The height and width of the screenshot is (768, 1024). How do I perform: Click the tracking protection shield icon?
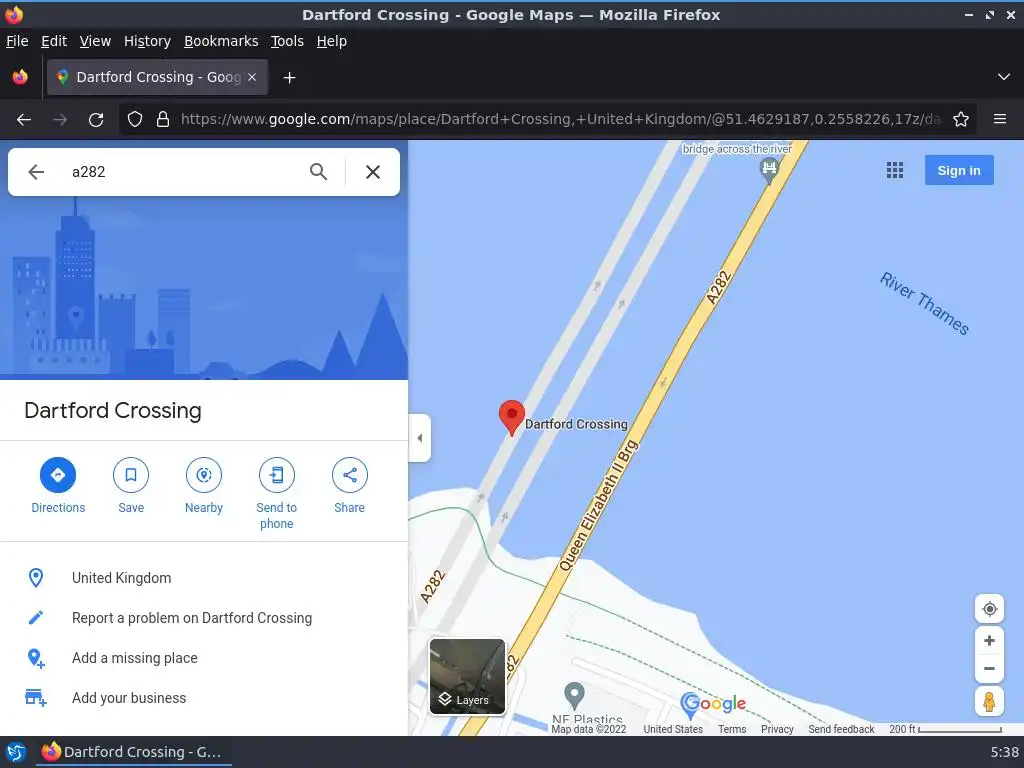(135, 120)
